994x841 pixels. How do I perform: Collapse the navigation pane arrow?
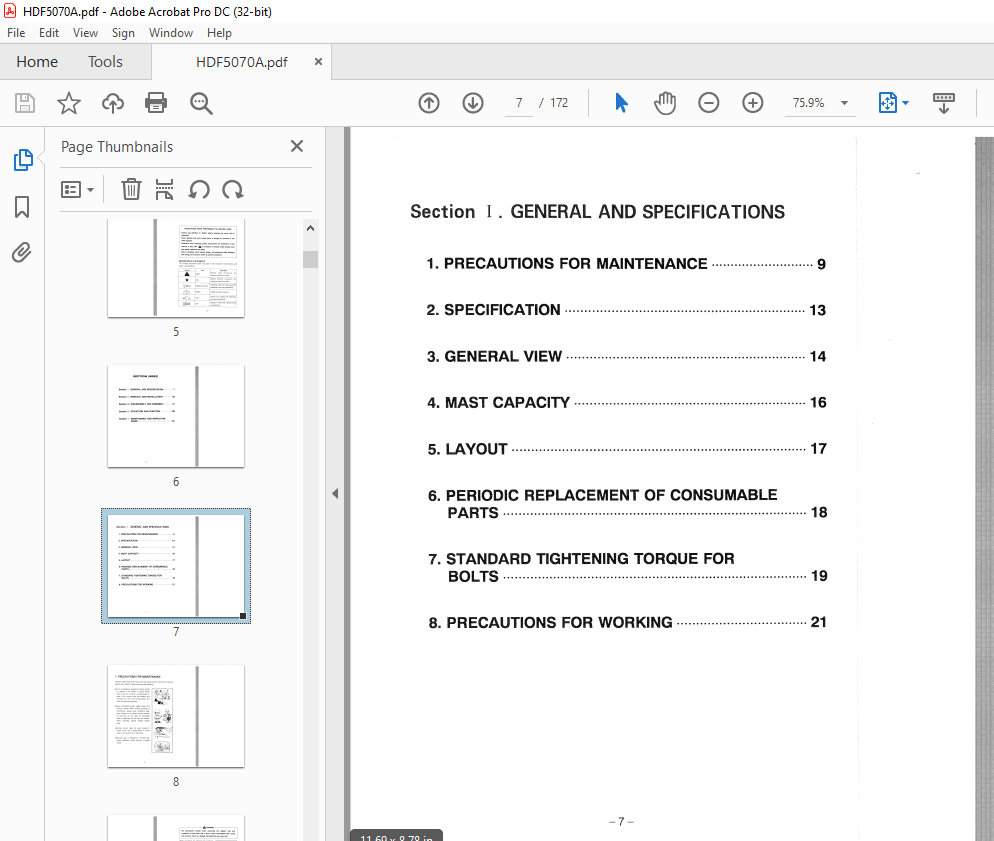(x=335, y=493)
